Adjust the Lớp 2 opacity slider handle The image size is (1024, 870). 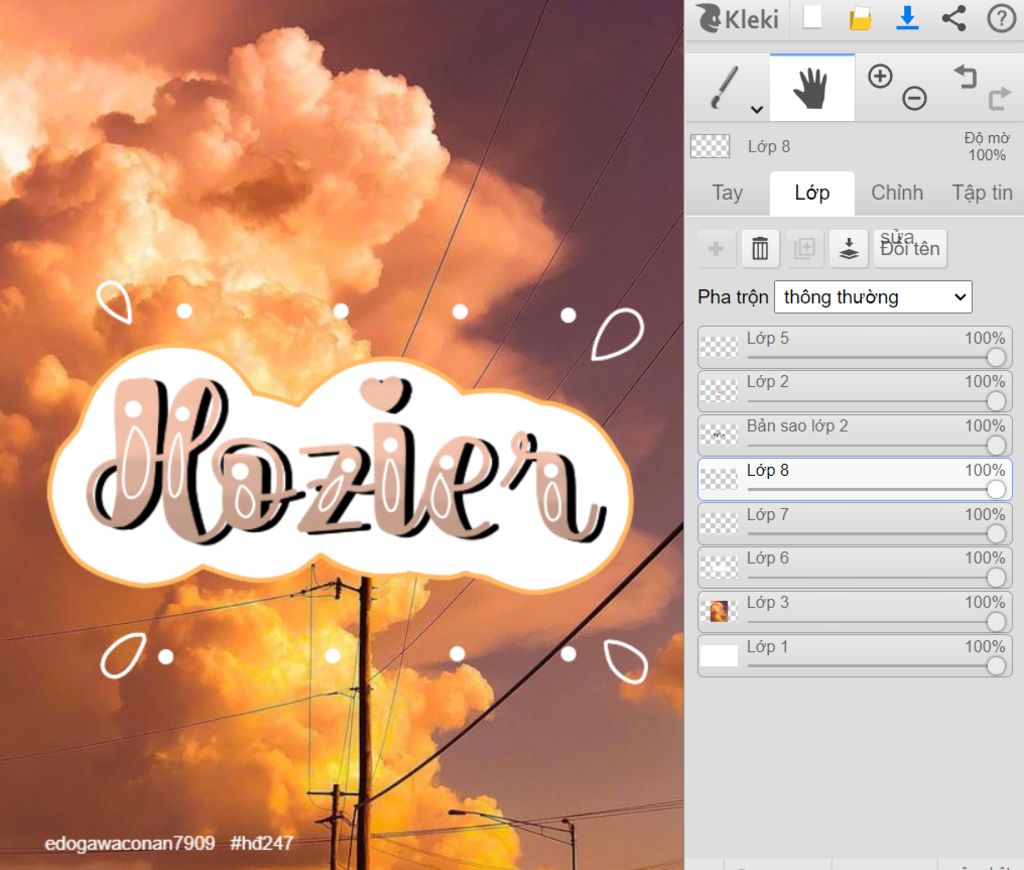point(996,401)
